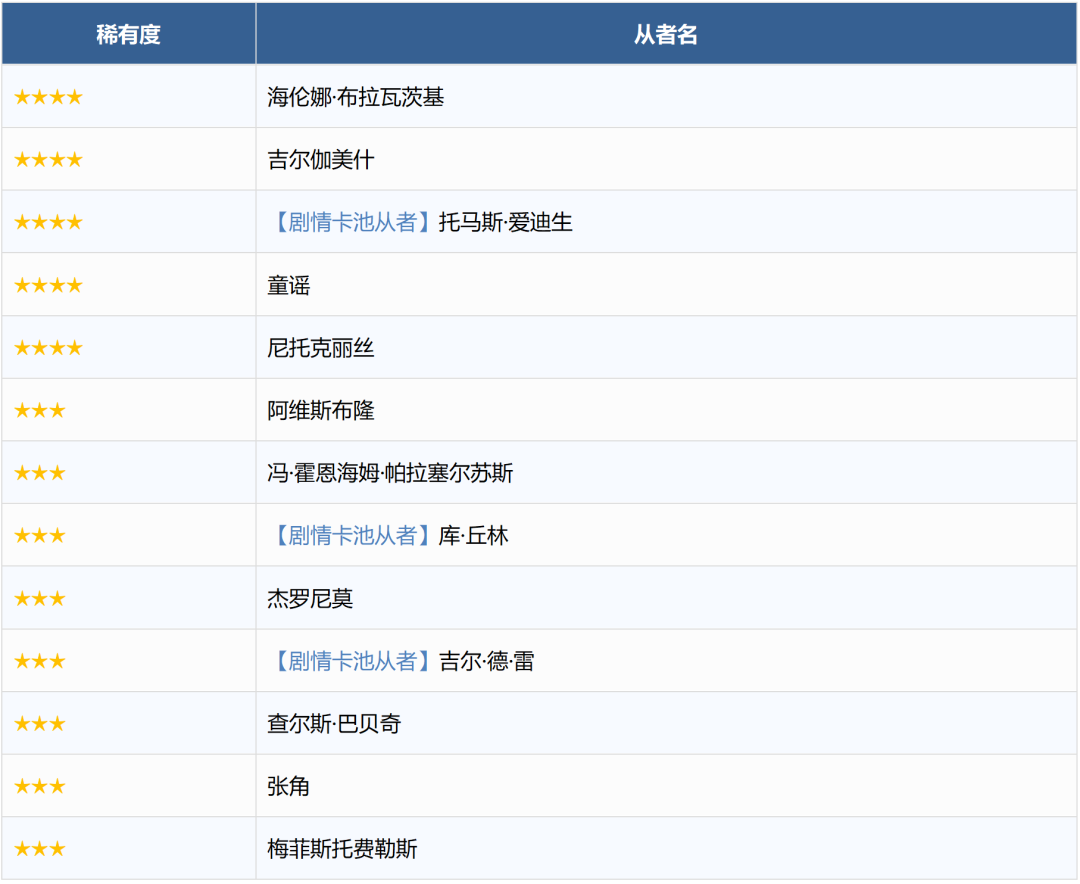1080x884 pixels.
Task: Select servant name 张角
Action: (289, 787)
